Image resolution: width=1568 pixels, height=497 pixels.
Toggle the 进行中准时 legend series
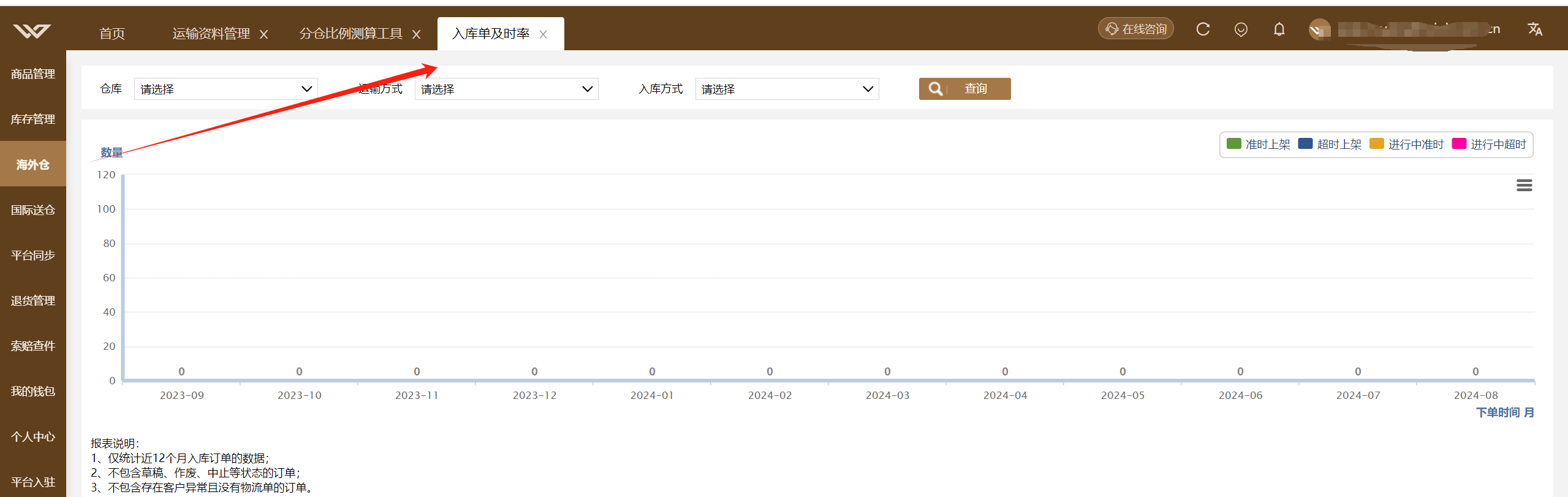coord(1406,144)
